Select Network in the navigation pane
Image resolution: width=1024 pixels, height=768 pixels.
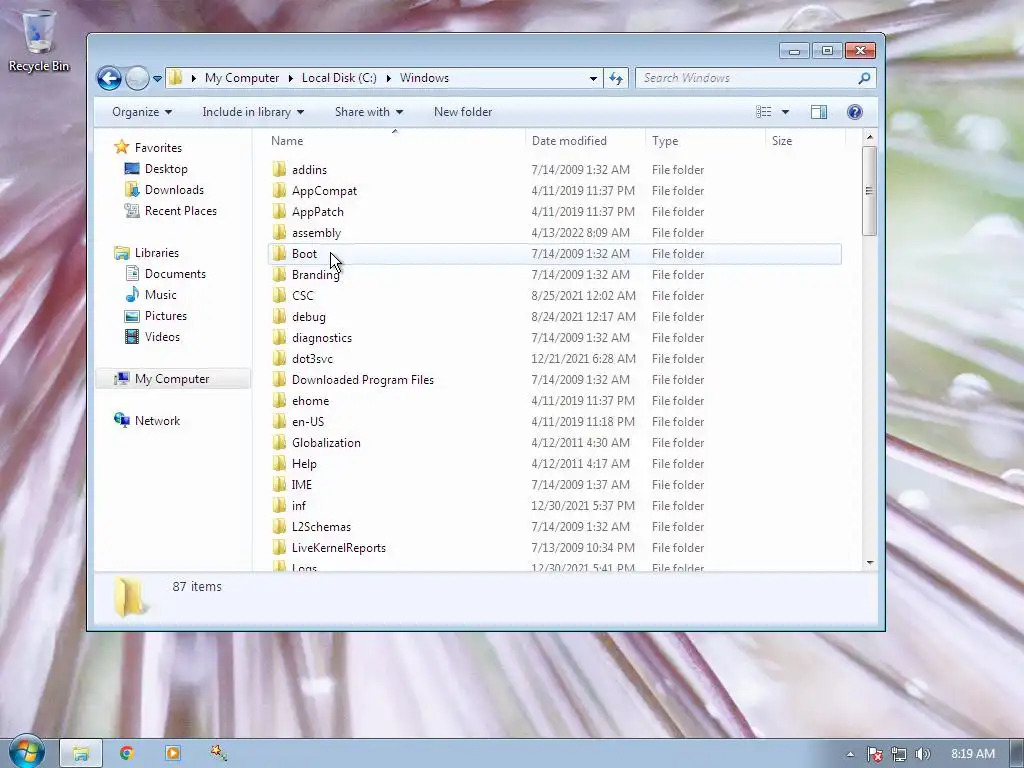(x=157, y=421)
